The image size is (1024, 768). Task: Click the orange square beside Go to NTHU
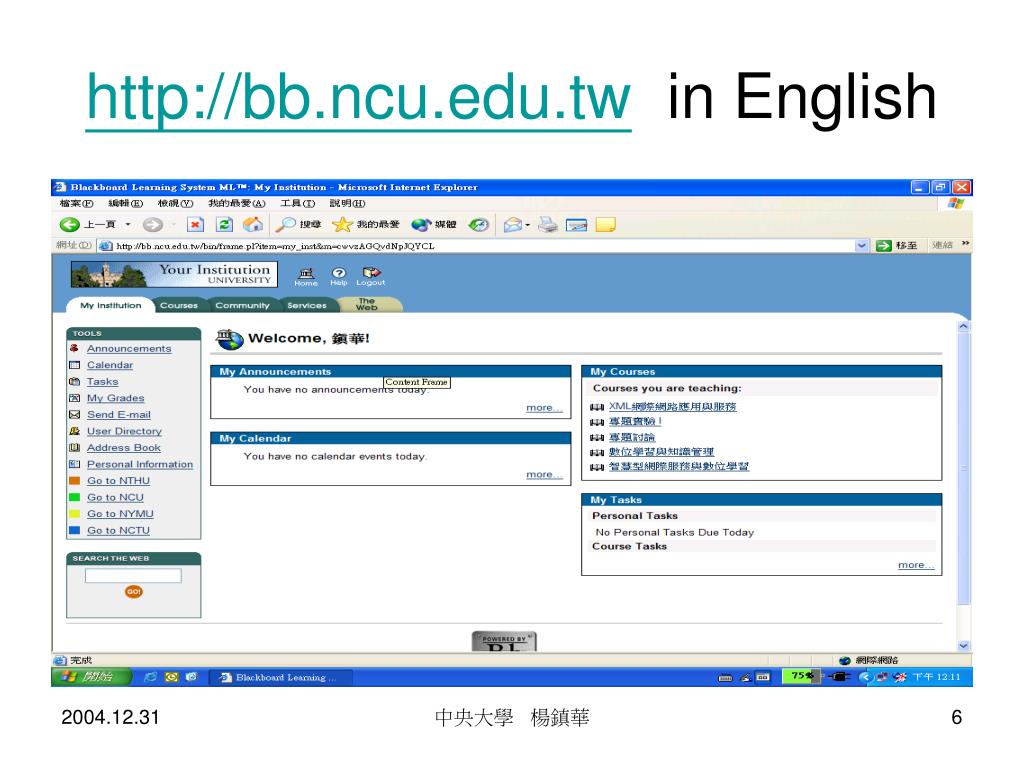(74, 481)
